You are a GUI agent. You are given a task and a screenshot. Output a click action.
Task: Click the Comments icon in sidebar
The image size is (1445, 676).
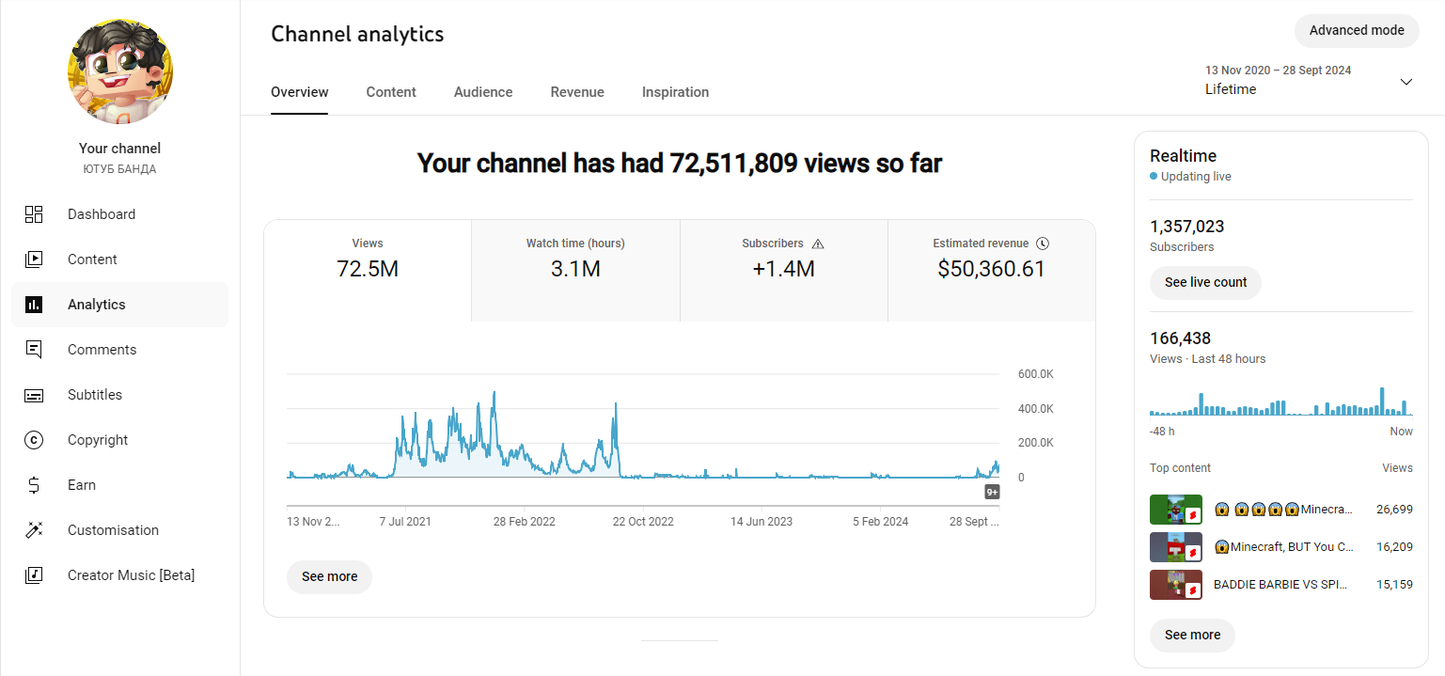point(34,350)
